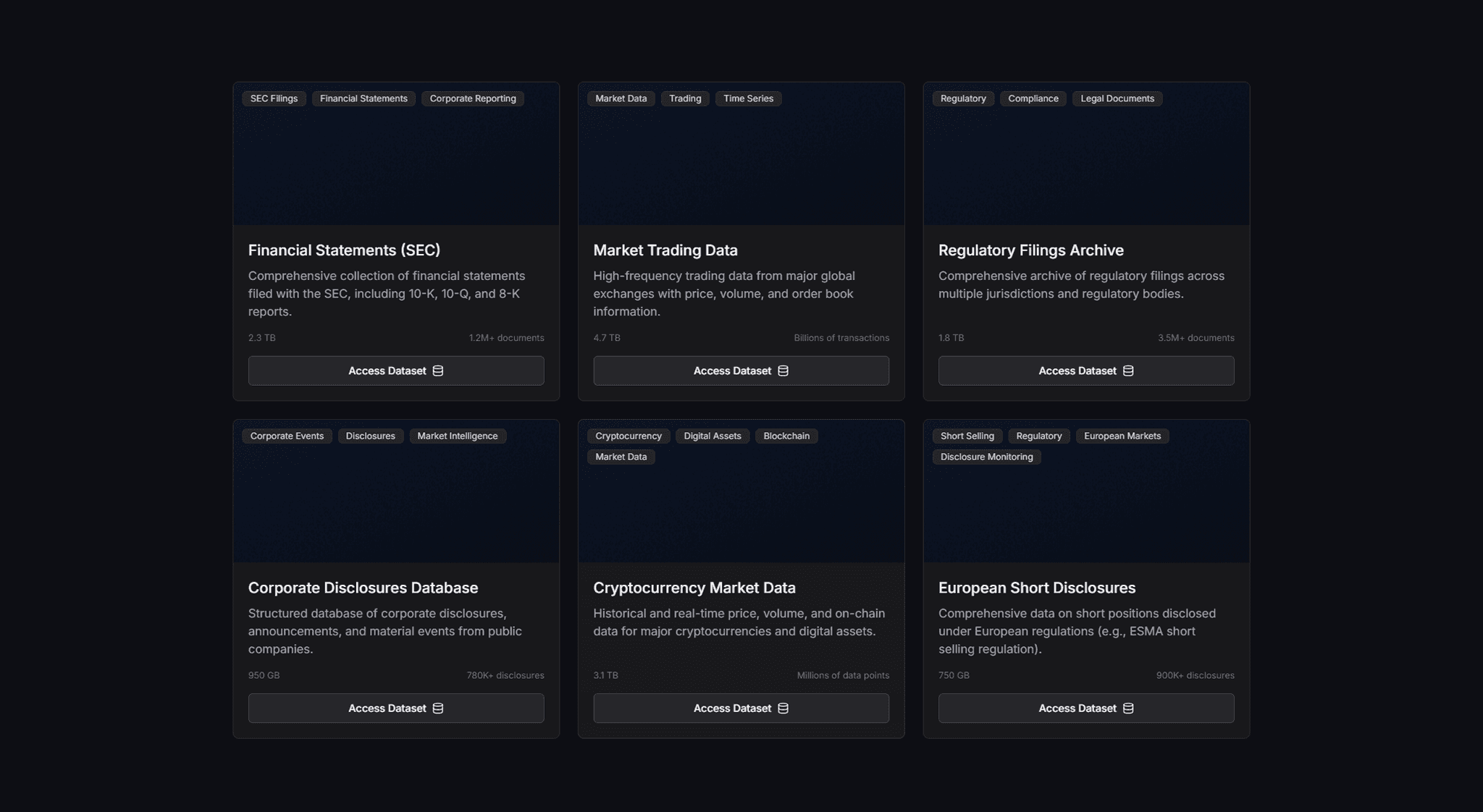
Task: Select the Corporate Events tag
Action: tap(287, 436)
